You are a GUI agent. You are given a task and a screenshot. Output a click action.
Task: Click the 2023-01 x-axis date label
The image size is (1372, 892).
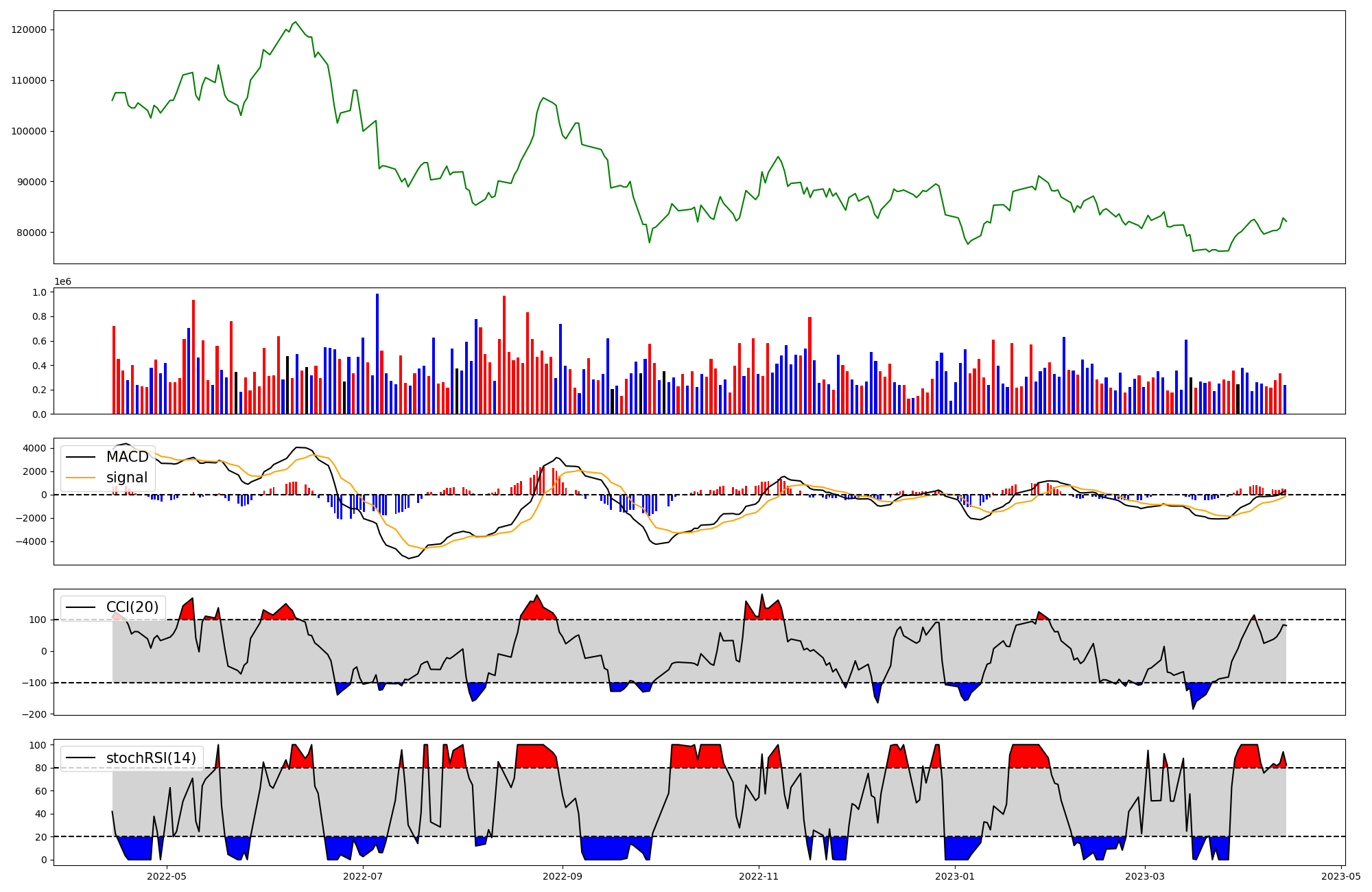point(954,876)
